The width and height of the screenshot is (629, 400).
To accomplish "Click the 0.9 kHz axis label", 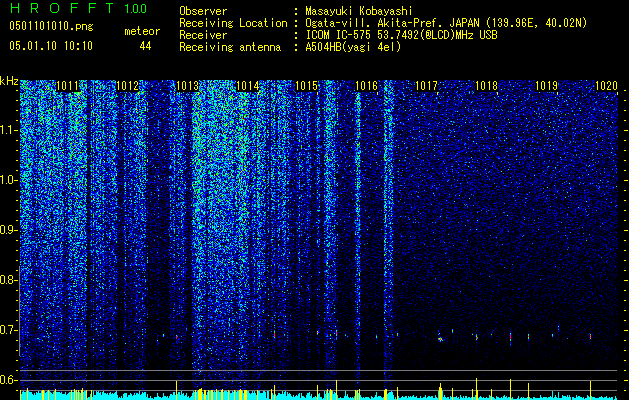I will pos(8,230).
